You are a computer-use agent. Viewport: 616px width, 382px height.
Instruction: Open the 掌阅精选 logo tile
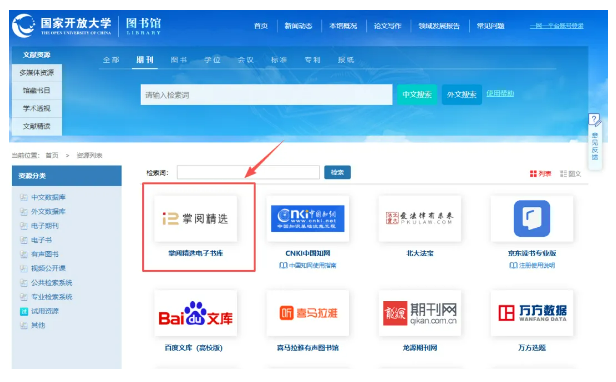point(196,219)
